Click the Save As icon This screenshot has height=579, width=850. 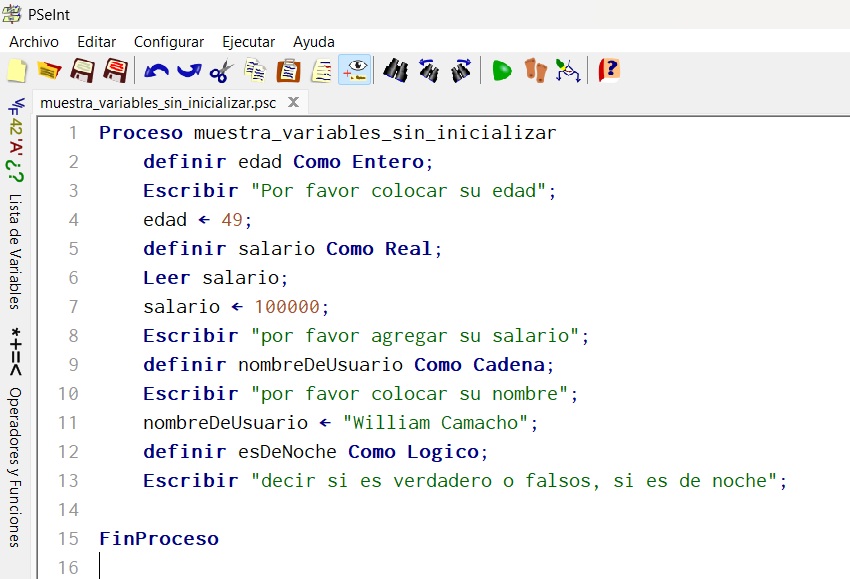[115, 71]
